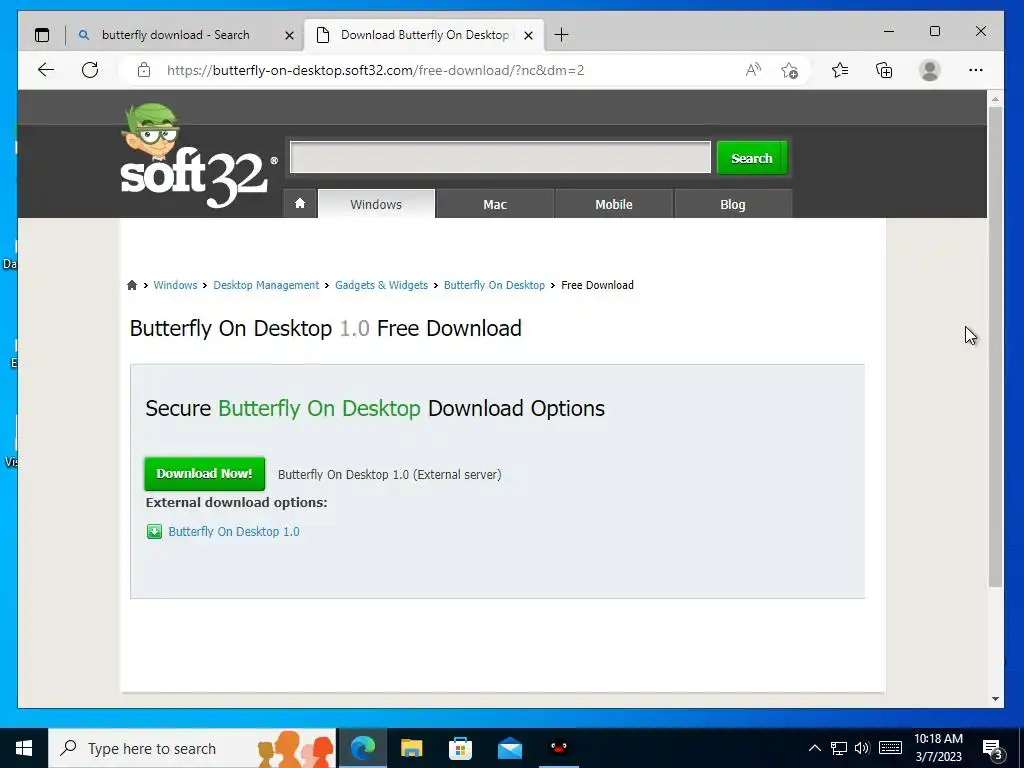Screen dimensions: 1024x768
Task: Open the Butterfly On Desktop 1.0 external link
Action: click(x=234, y=532)
